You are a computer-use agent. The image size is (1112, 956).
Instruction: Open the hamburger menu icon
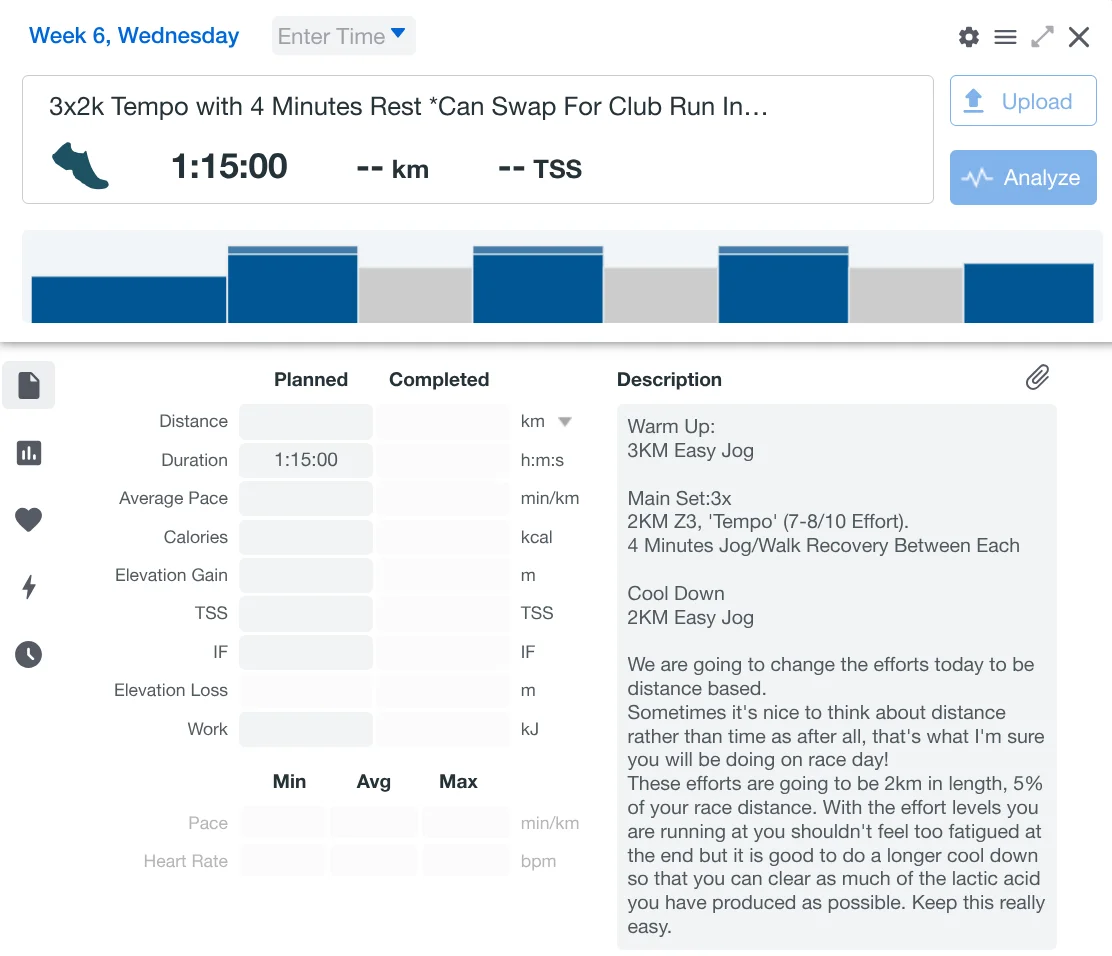tap(1005, 37)
